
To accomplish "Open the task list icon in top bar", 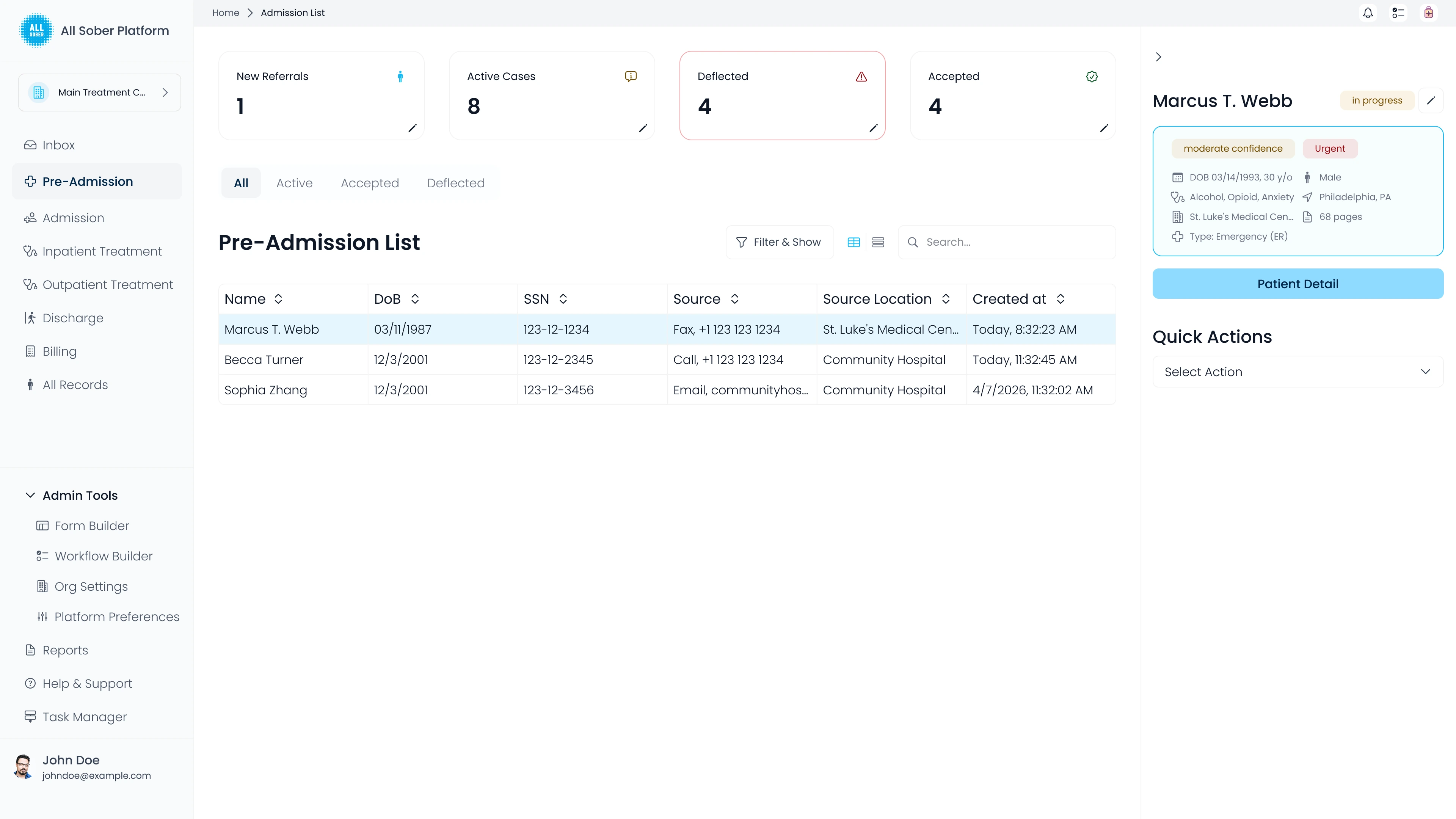I will (1398, 13).
